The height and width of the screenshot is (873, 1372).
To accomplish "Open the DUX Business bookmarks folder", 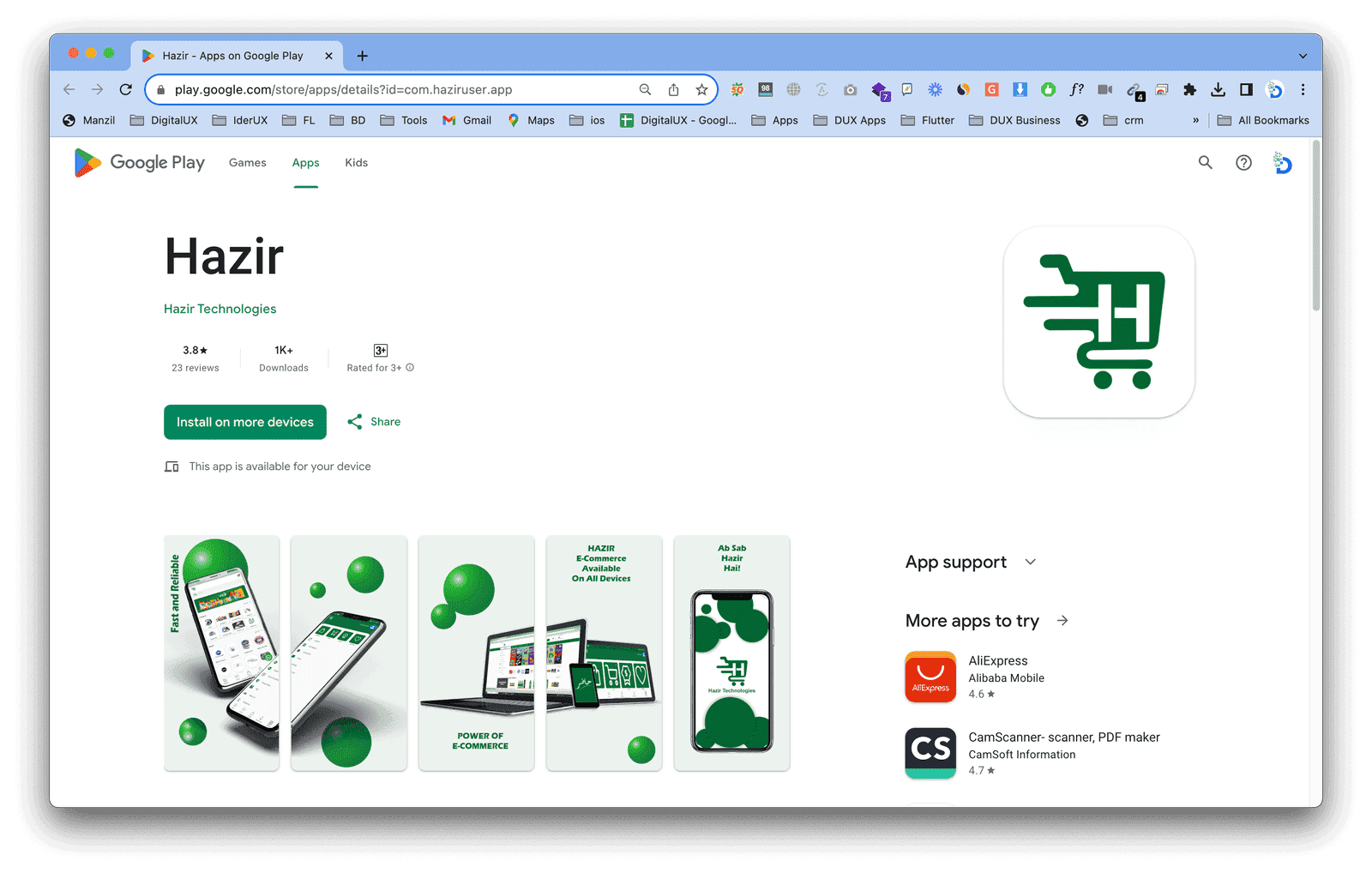I will 1014,120.
